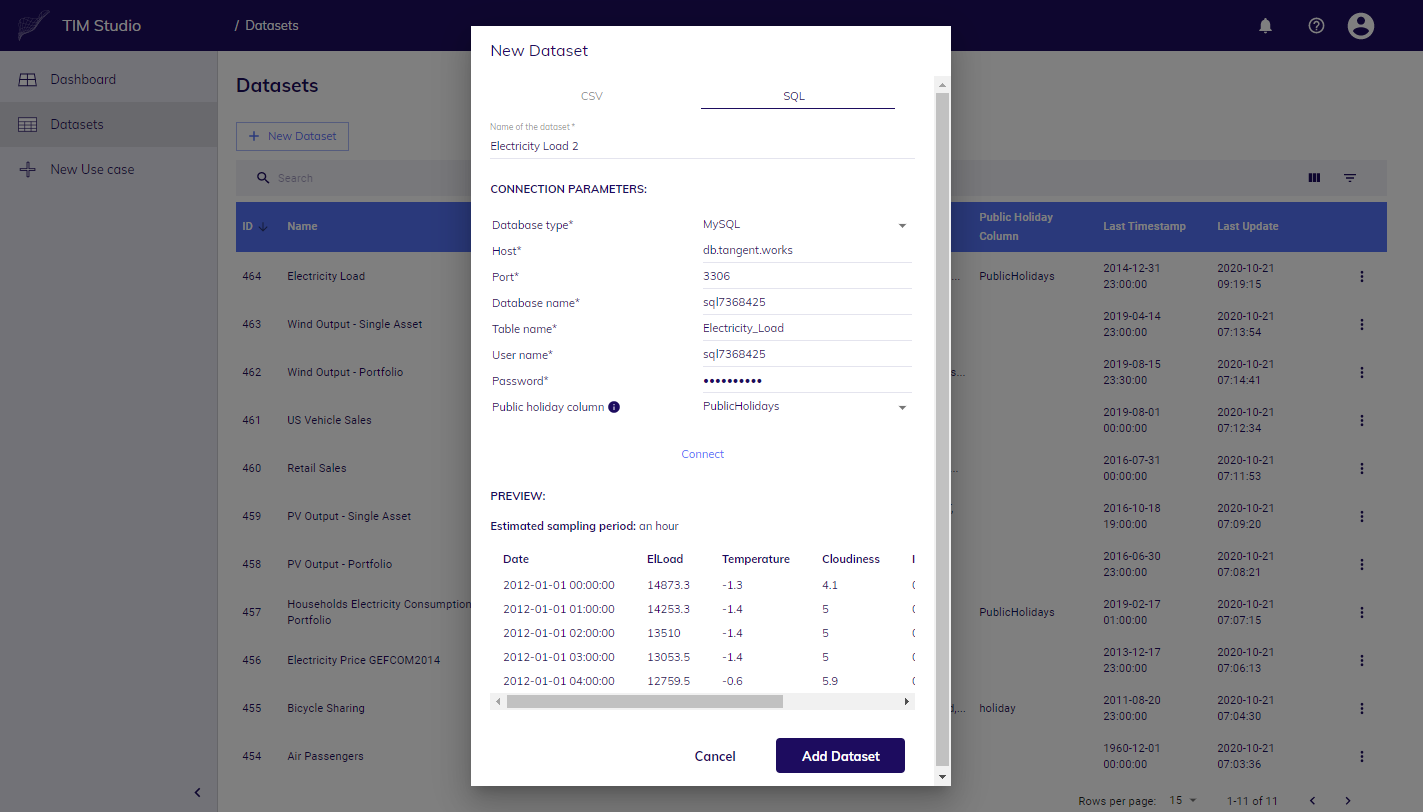Open the notifications bell
Image resolution: width=1423 pixels, height=812 pixels.
[x=1265, y=26]
